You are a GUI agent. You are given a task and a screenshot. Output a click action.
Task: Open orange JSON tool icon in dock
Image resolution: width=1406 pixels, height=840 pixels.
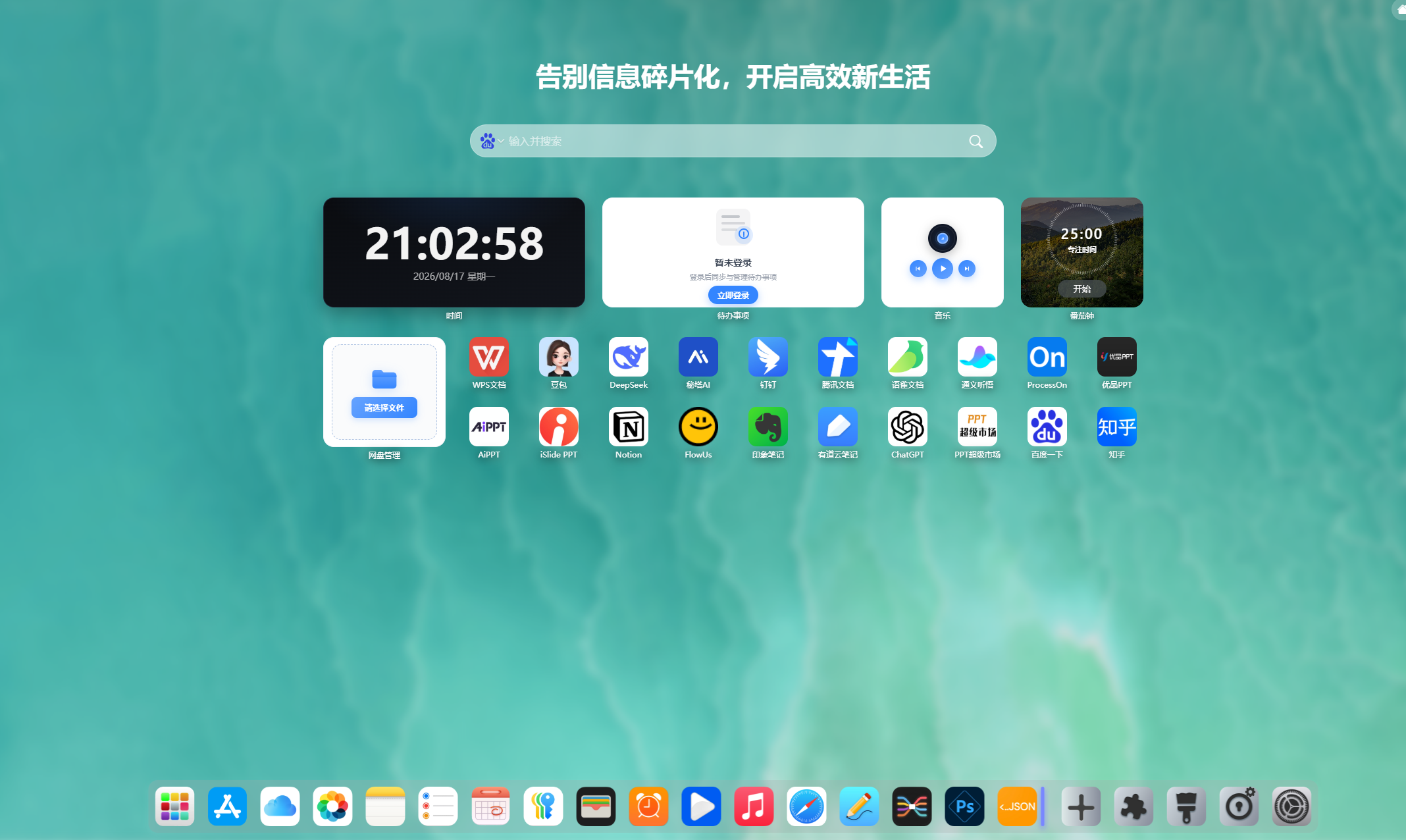(1018, 806)
